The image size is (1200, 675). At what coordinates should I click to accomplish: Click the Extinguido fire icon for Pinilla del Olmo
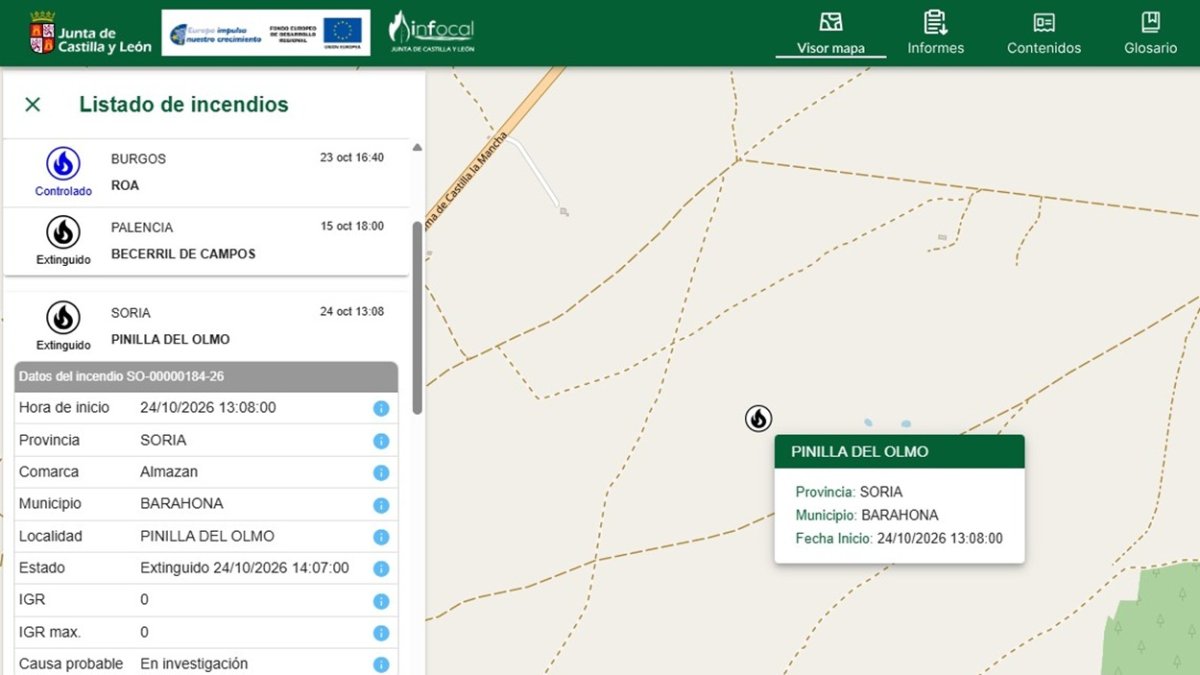pyautogui.click(x=63, y=318)
